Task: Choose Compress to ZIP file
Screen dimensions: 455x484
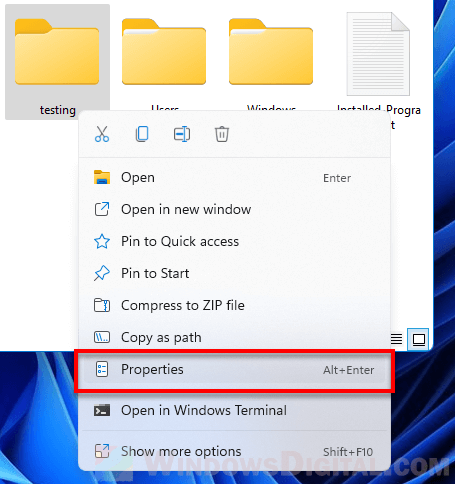Action: point(234,305)
